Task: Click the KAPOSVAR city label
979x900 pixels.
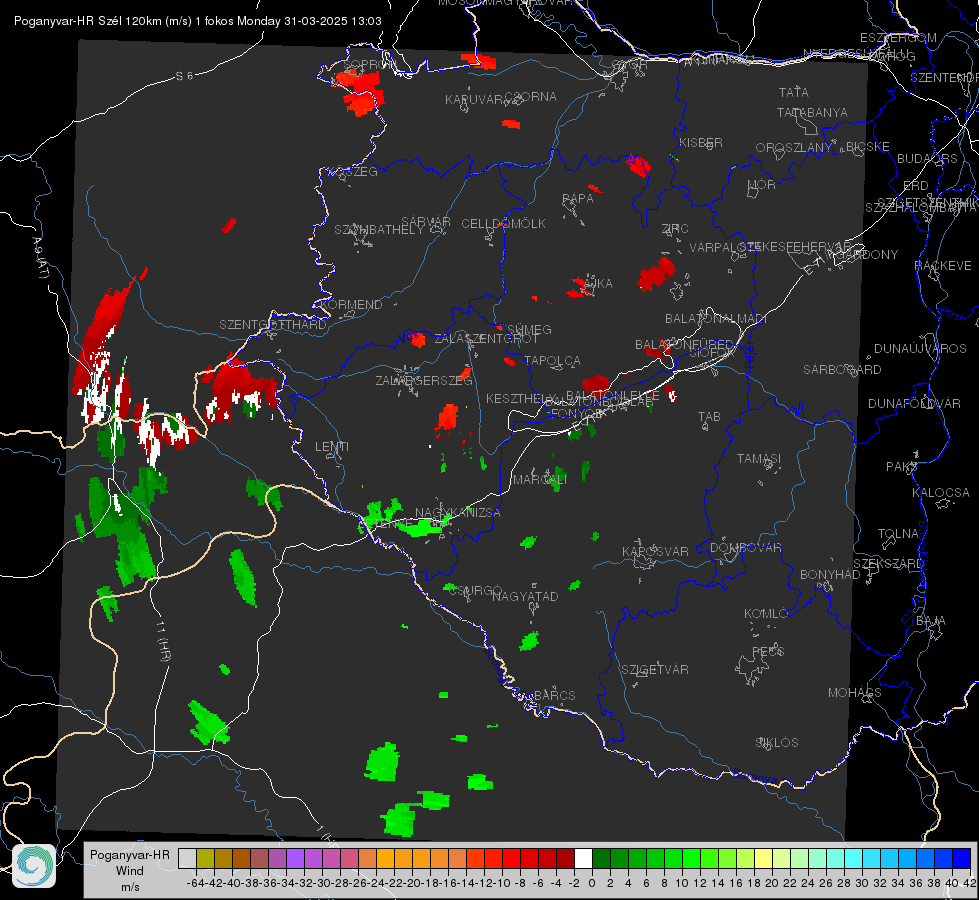Action: click(656, 552)
